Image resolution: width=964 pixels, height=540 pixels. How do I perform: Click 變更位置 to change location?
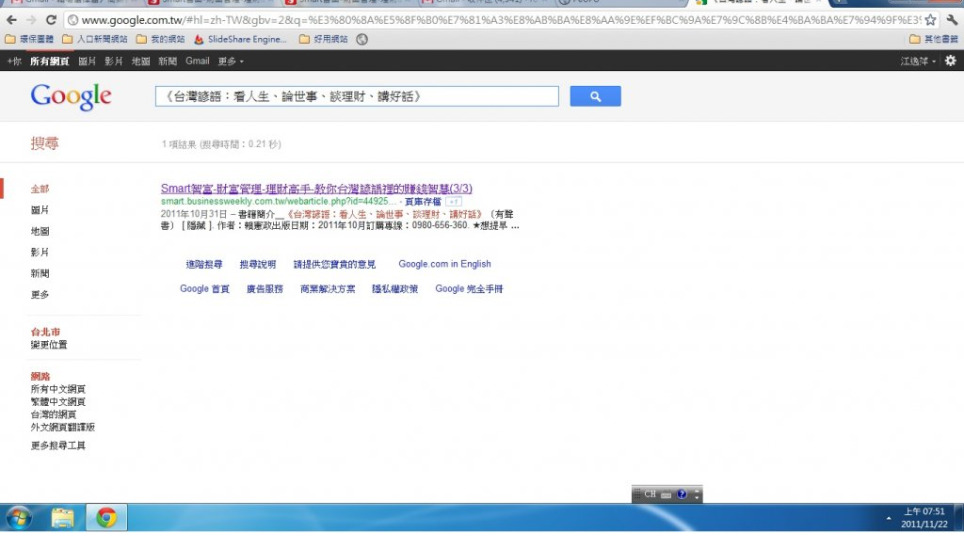point(49,344)
